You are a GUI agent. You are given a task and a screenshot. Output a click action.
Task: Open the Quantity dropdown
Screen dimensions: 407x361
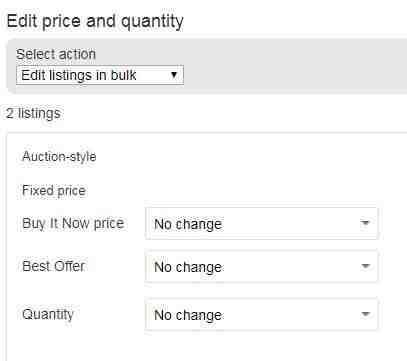(262, 314)
